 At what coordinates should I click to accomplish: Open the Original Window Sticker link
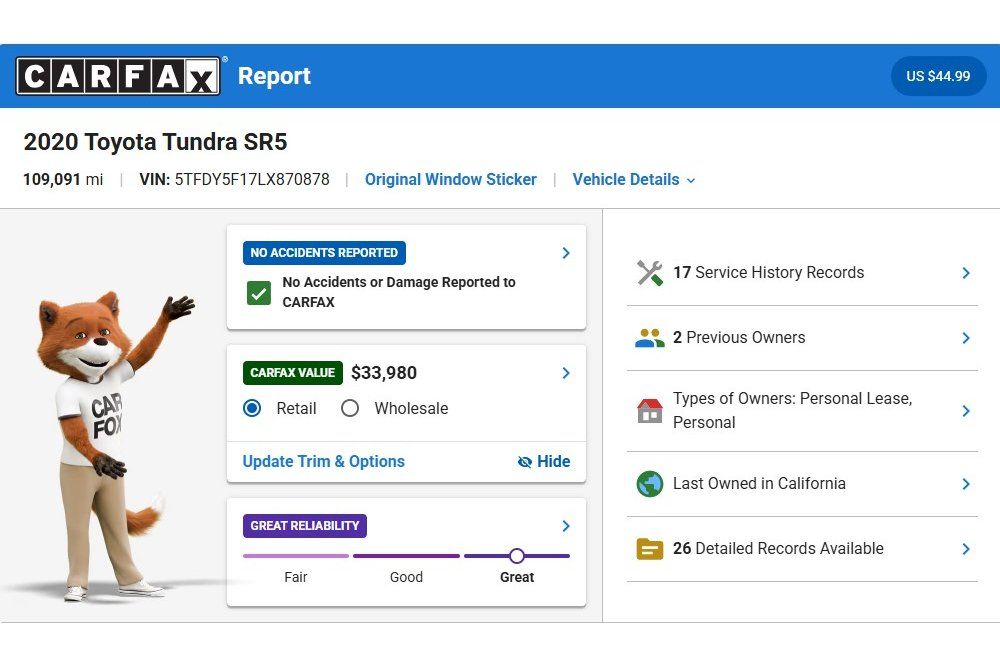451,180
